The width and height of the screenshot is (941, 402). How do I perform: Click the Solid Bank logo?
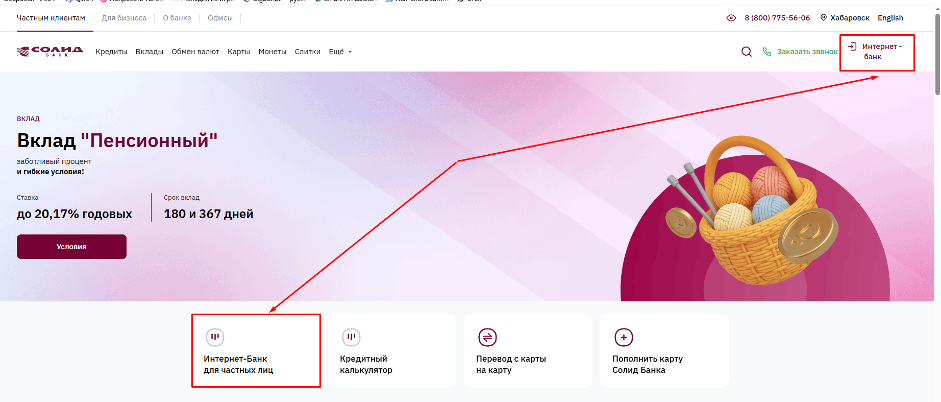[x=50, y=51]
